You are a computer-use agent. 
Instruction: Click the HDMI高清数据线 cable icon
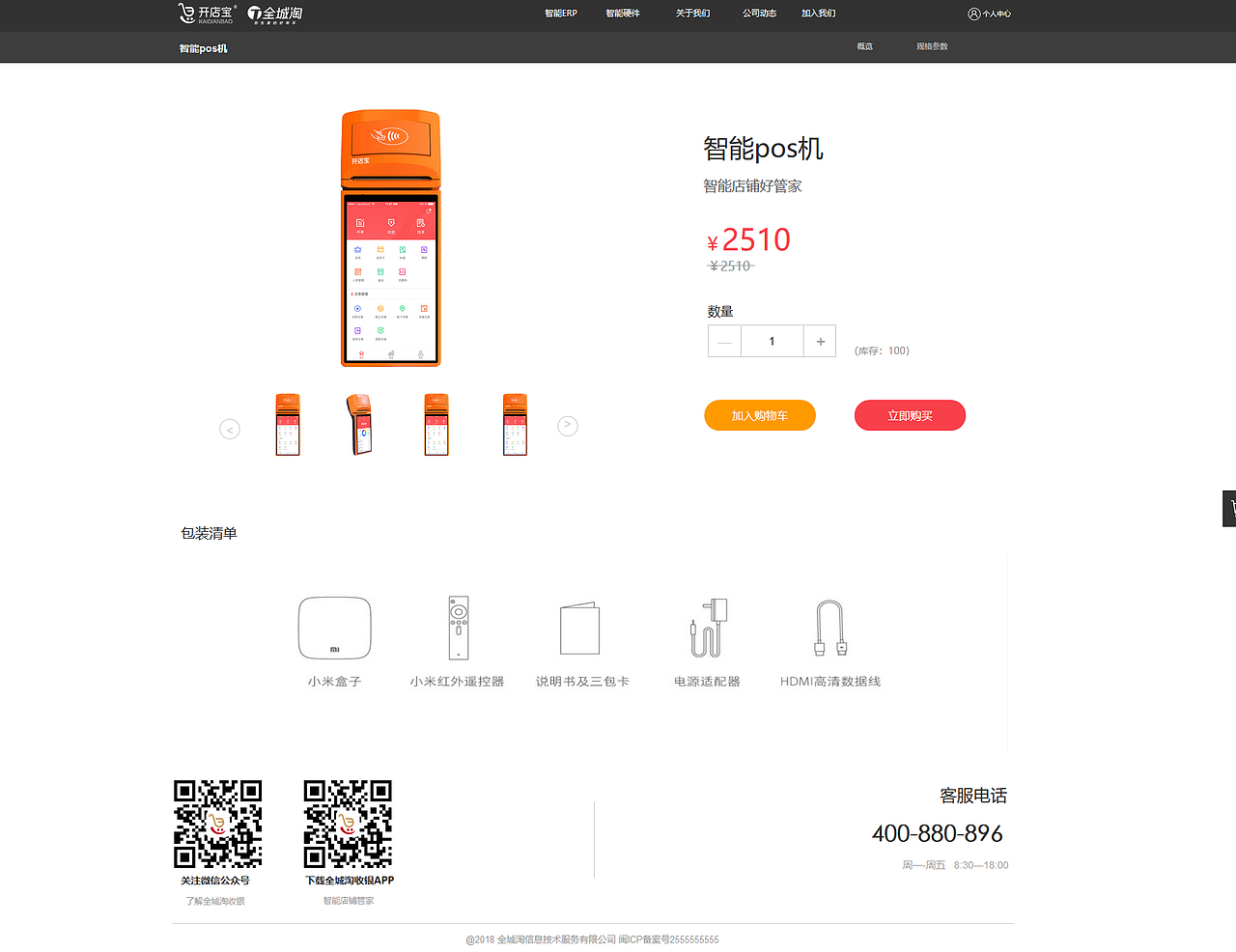830,628
